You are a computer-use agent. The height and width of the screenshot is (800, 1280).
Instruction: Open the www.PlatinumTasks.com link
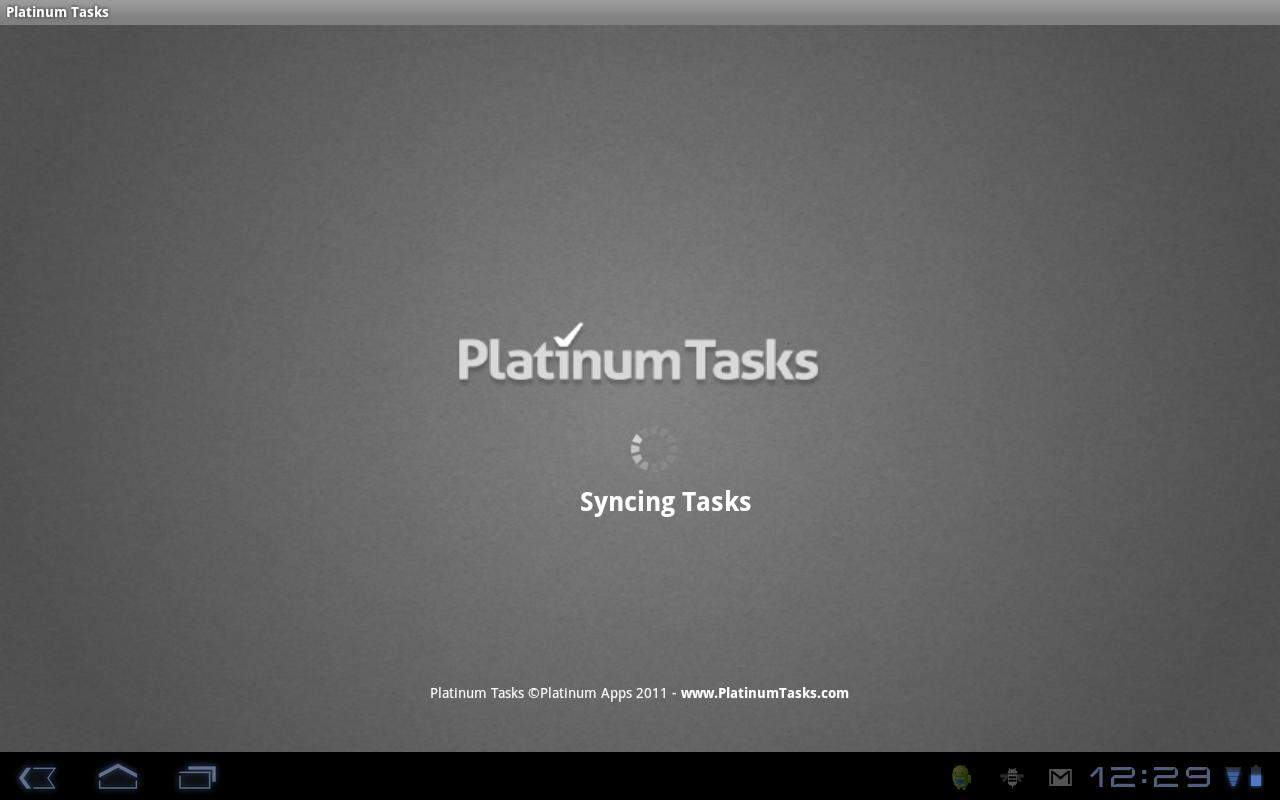tap(764, 692)
